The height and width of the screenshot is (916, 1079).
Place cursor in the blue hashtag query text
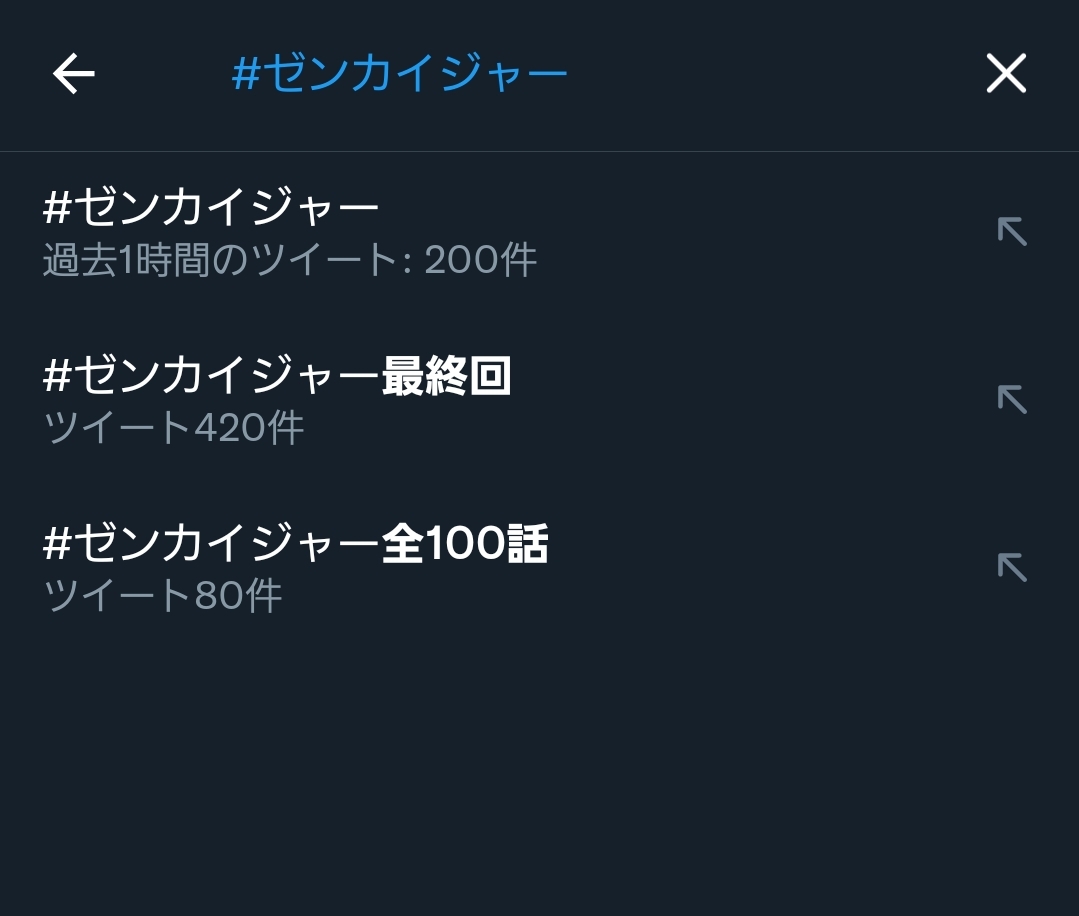[x=400, y=74]
